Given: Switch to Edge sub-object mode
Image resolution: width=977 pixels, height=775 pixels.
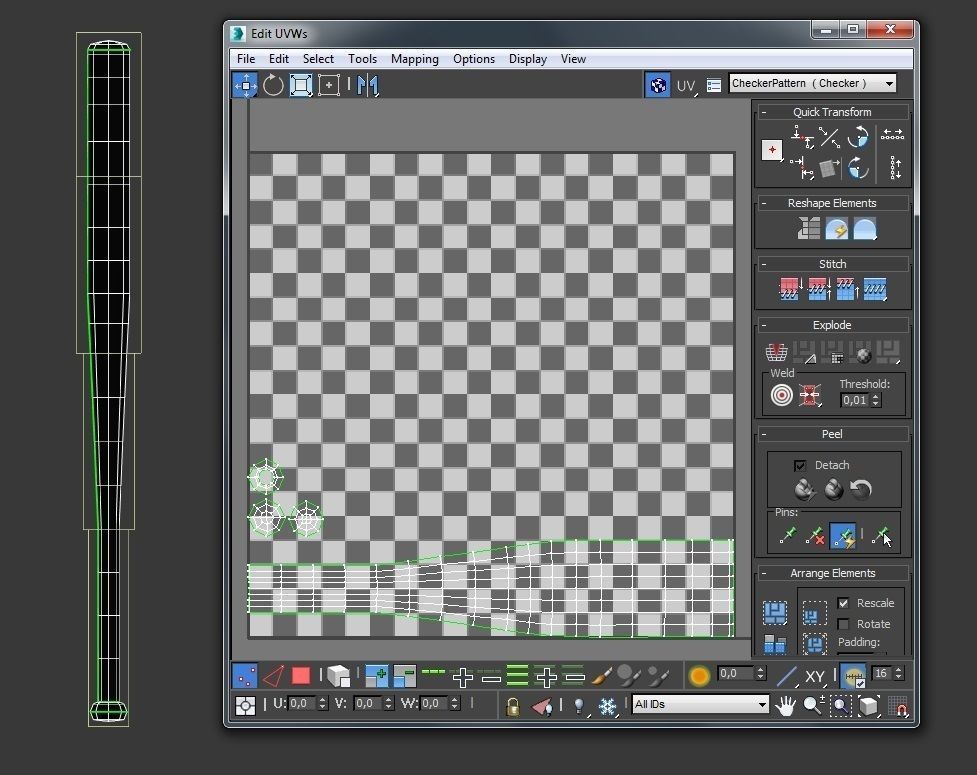Looking at the screenshot, I should click(273, 675).
